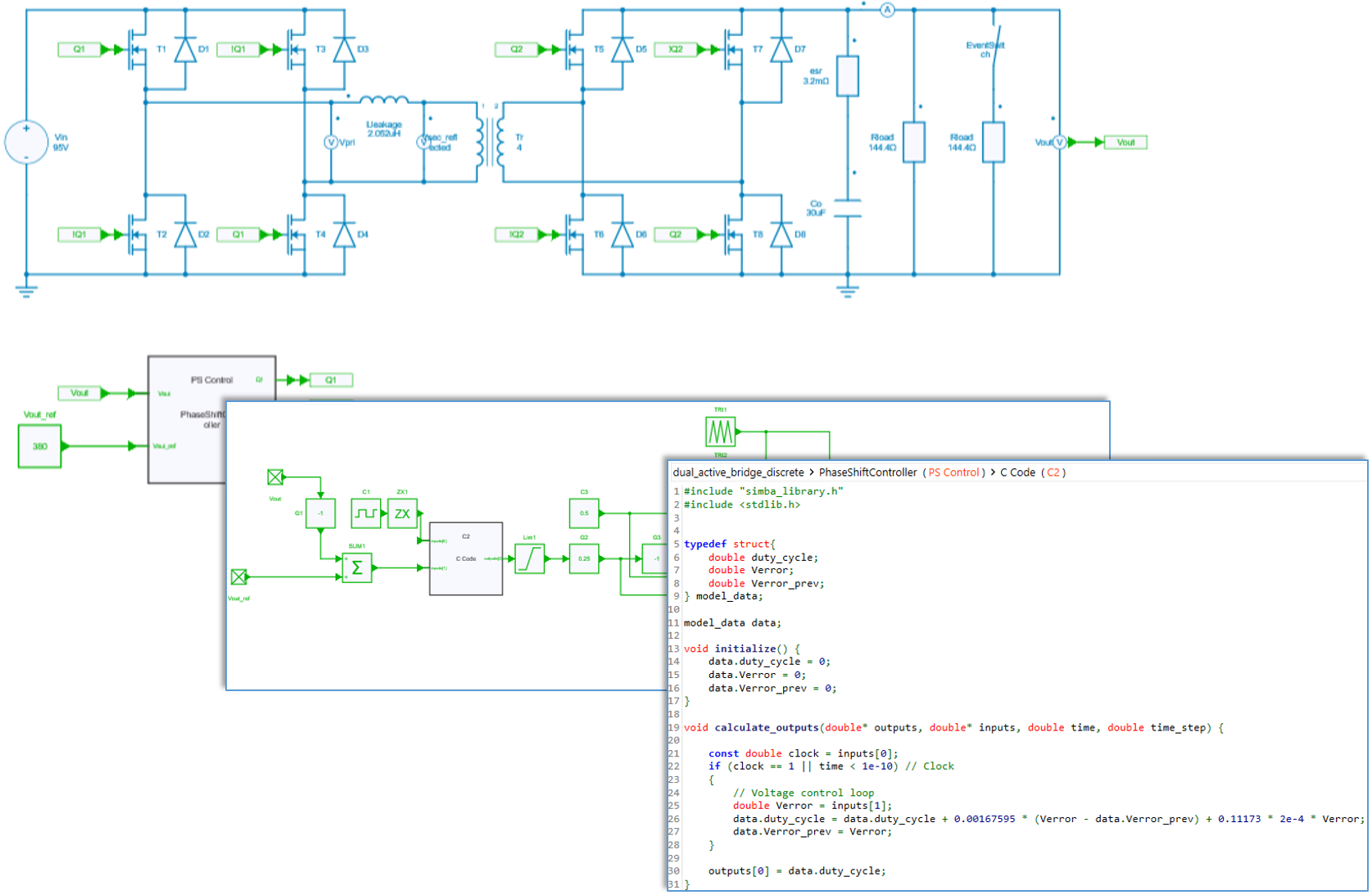Viewport: 1372px width, 895px height.
Task: Select the ammeter on the output bridge
Action: pos(886,11)
